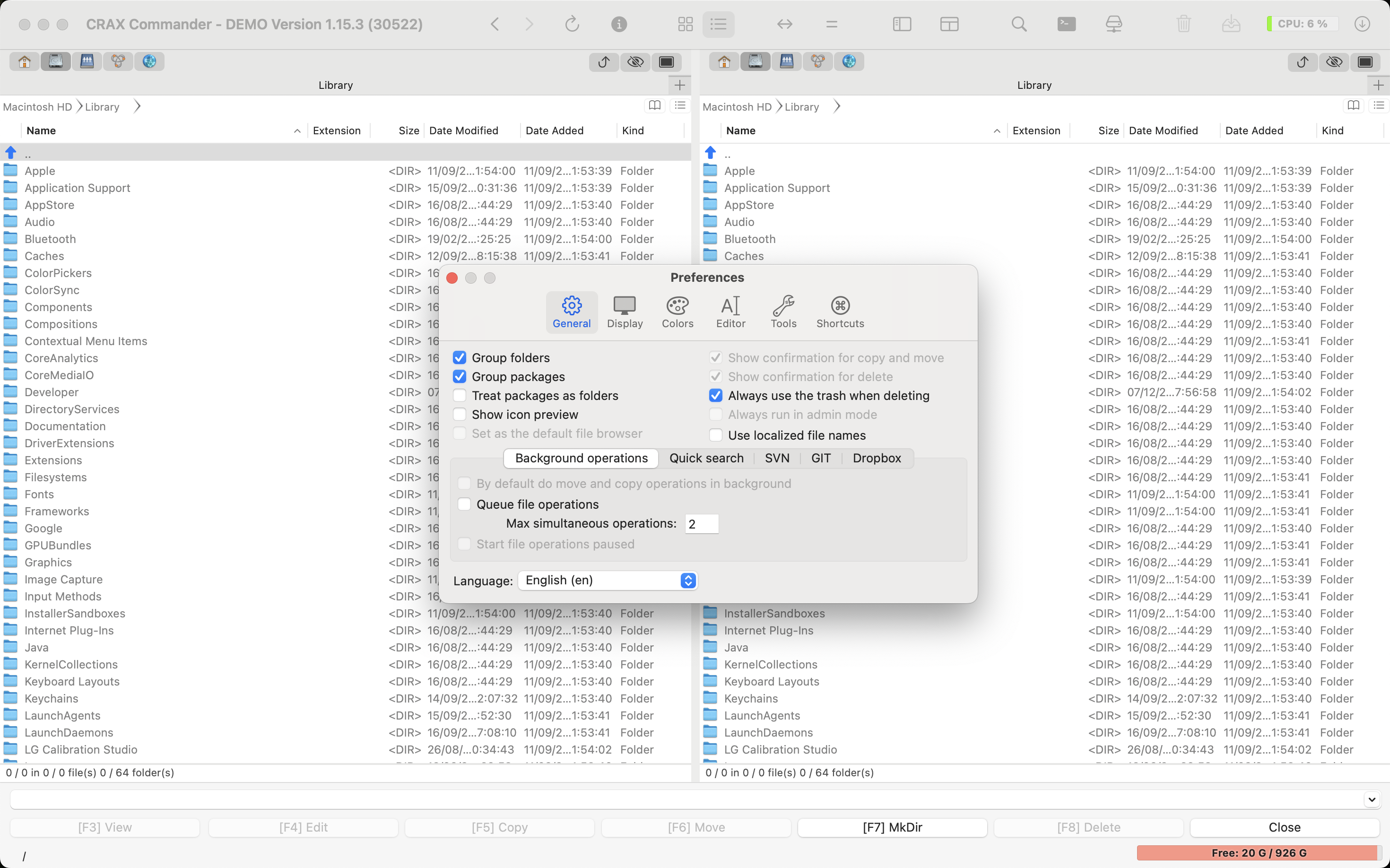Uncheck the Group folders checkbox

point(459,357)
